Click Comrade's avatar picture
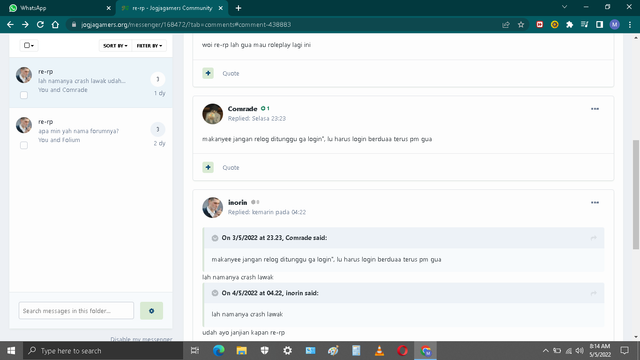 213,113
